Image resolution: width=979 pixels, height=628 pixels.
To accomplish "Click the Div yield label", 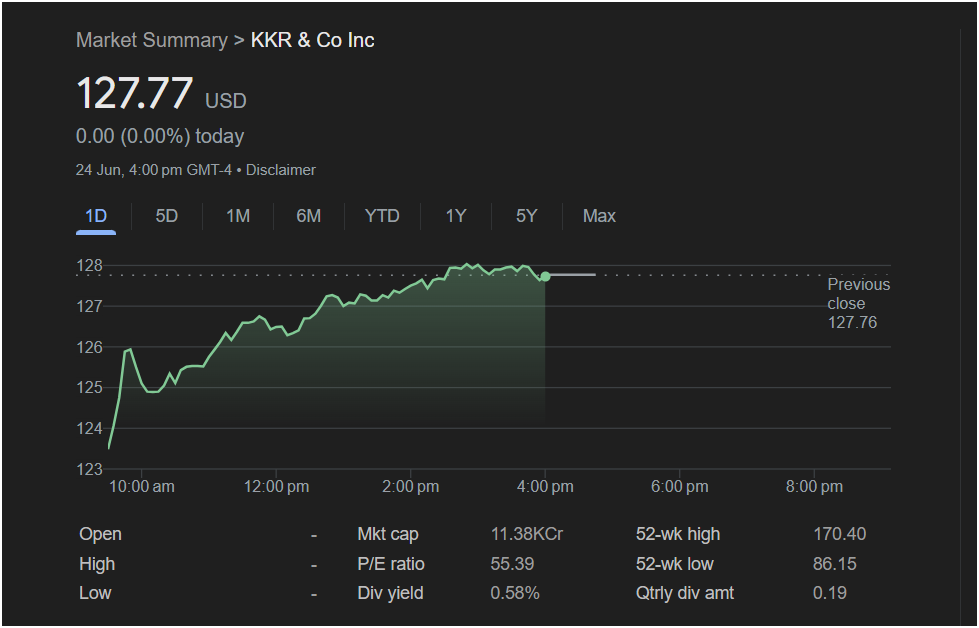I will pos(390,593).
